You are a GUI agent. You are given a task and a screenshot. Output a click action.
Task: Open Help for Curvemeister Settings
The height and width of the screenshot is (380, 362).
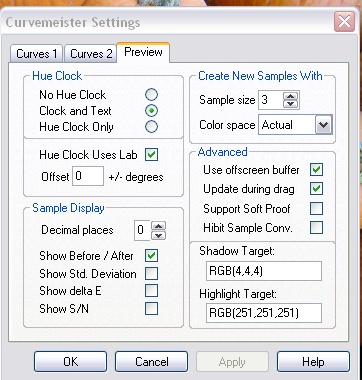point(313,362)
